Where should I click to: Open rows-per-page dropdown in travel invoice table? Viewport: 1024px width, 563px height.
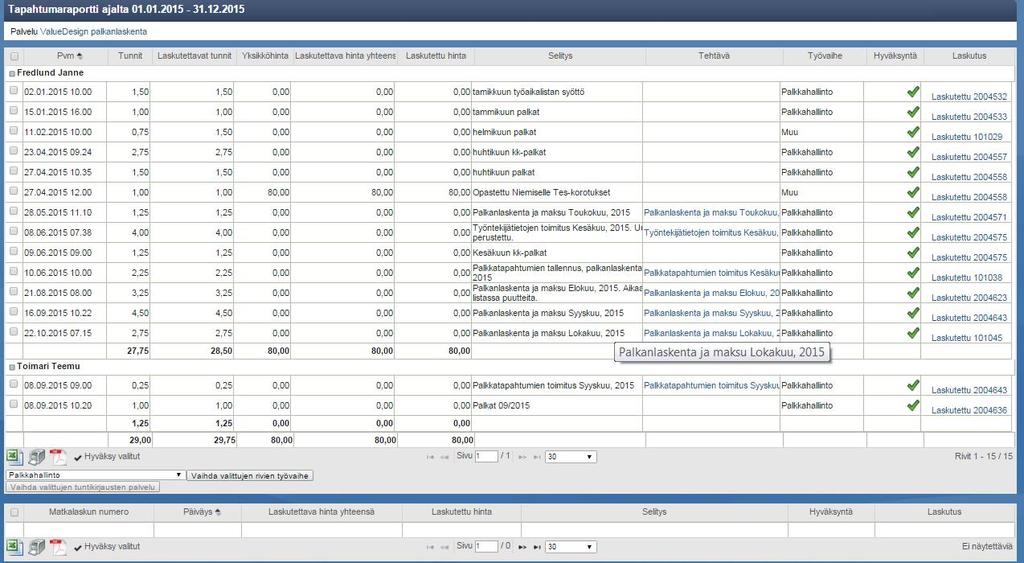pos(570,547)
